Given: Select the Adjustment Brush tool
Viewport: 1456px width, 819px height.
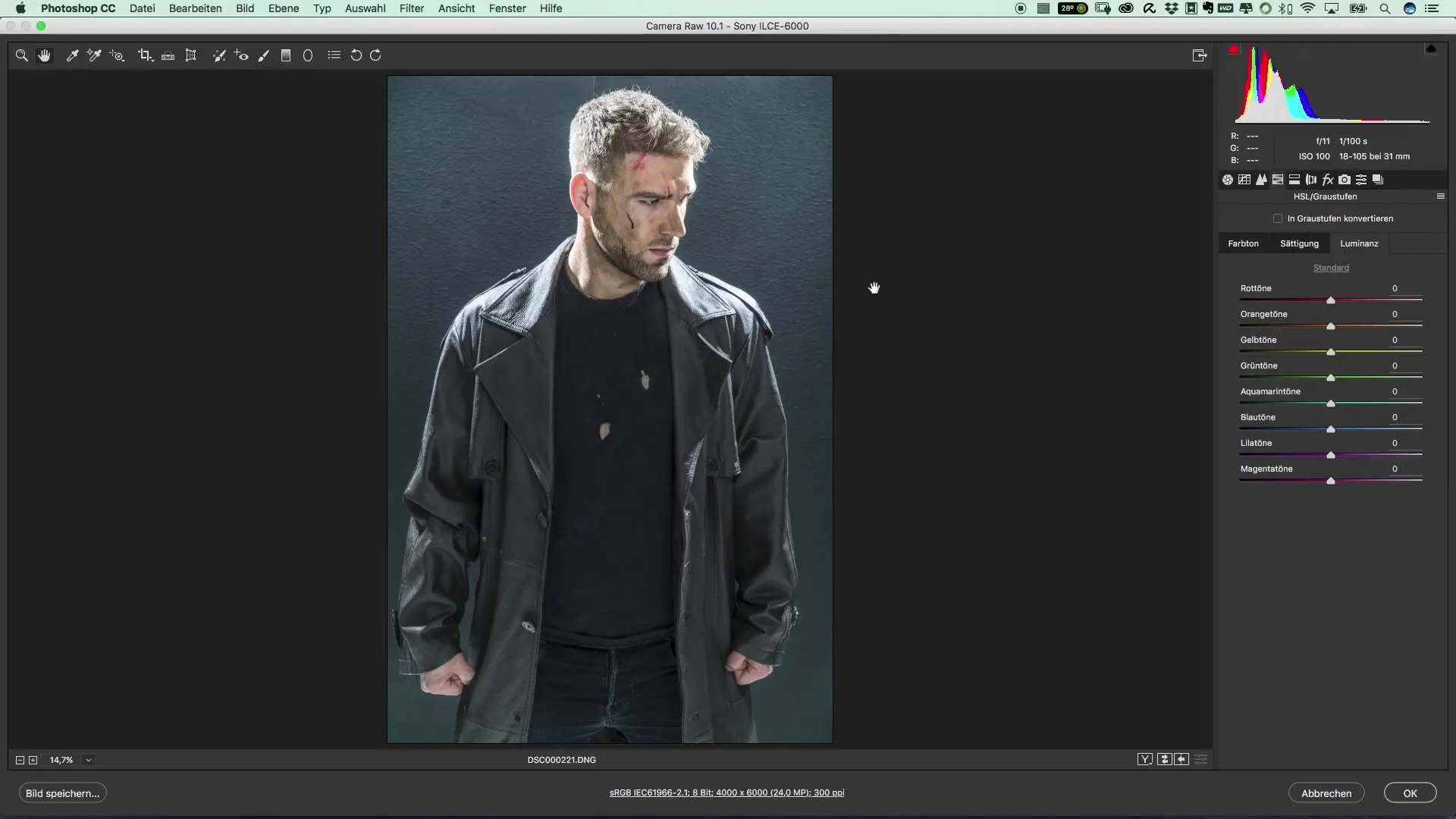Looking at the screenshot, I should point(264,55).
